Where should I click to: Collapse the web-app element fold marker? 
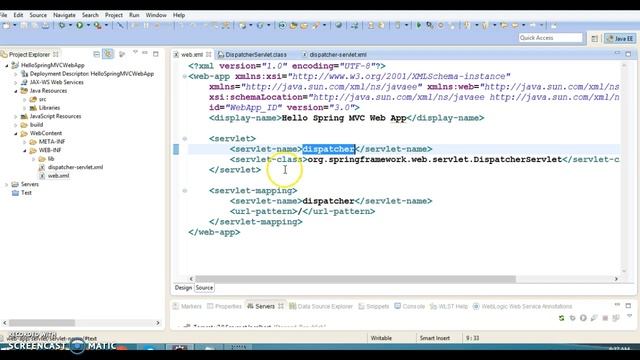point(184,76)
